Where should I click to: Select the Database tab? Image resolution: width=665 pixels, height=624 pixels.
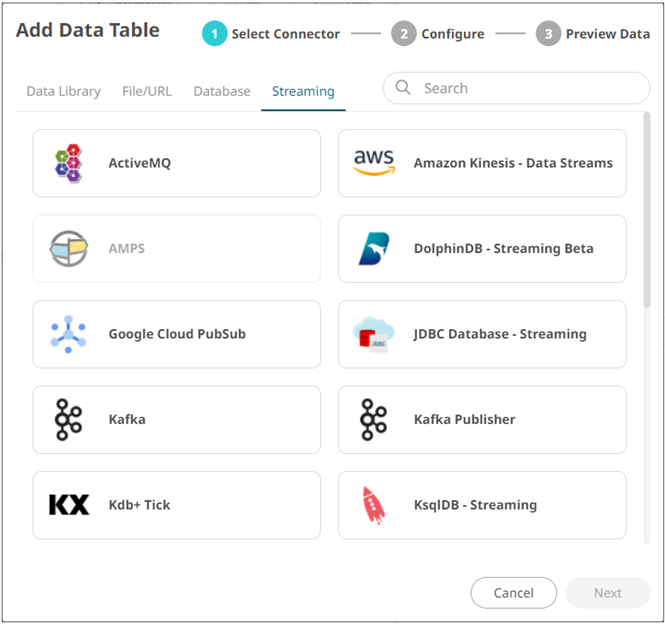pyautogui.click(x=222, y=91)
